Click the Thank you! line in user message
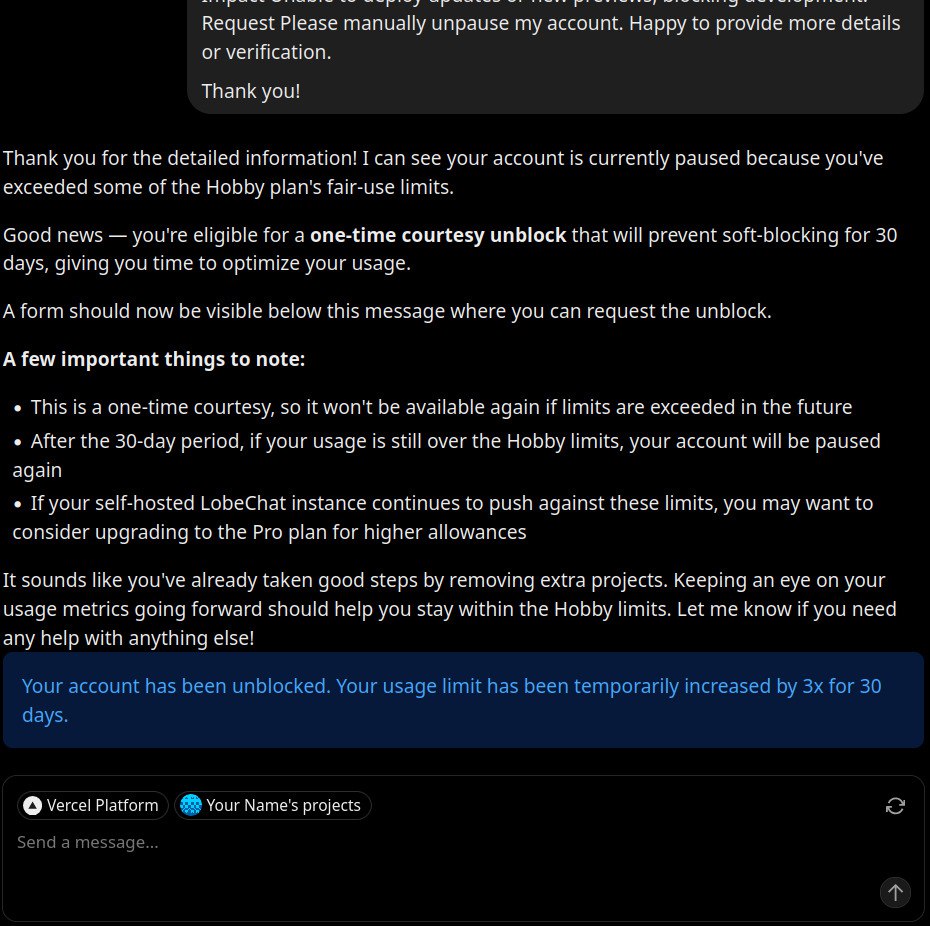 251,92
